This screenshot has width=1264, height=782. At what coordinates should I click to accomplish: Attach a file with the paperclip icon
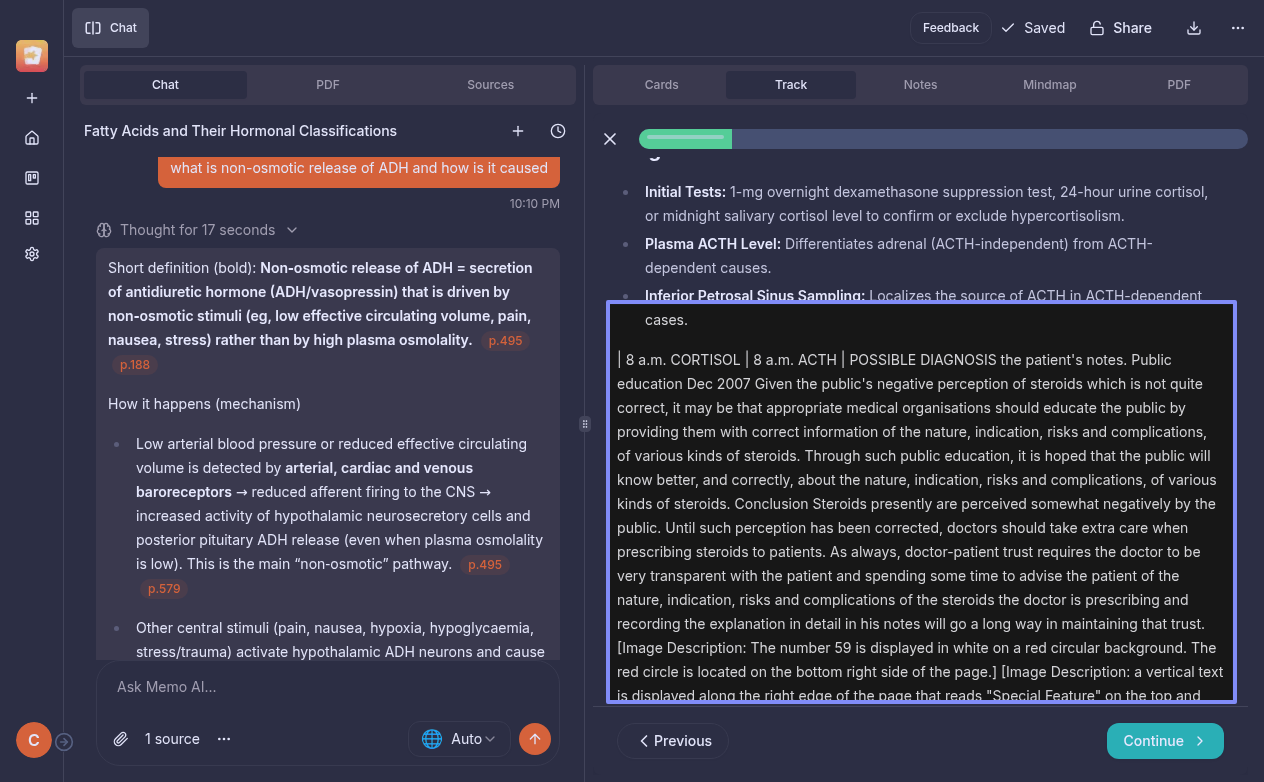tap(121, 739)
